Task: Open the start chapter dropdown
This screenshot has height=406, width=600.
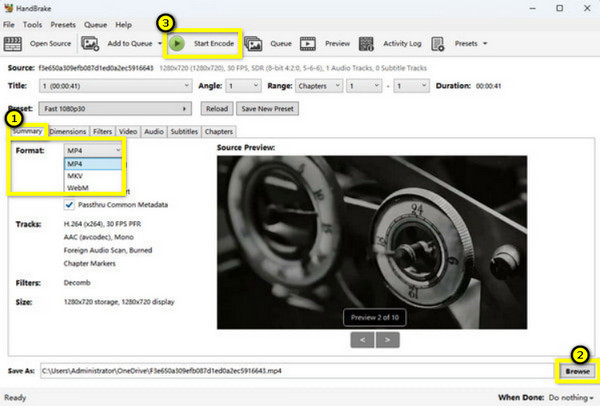Action: (364, 86)
